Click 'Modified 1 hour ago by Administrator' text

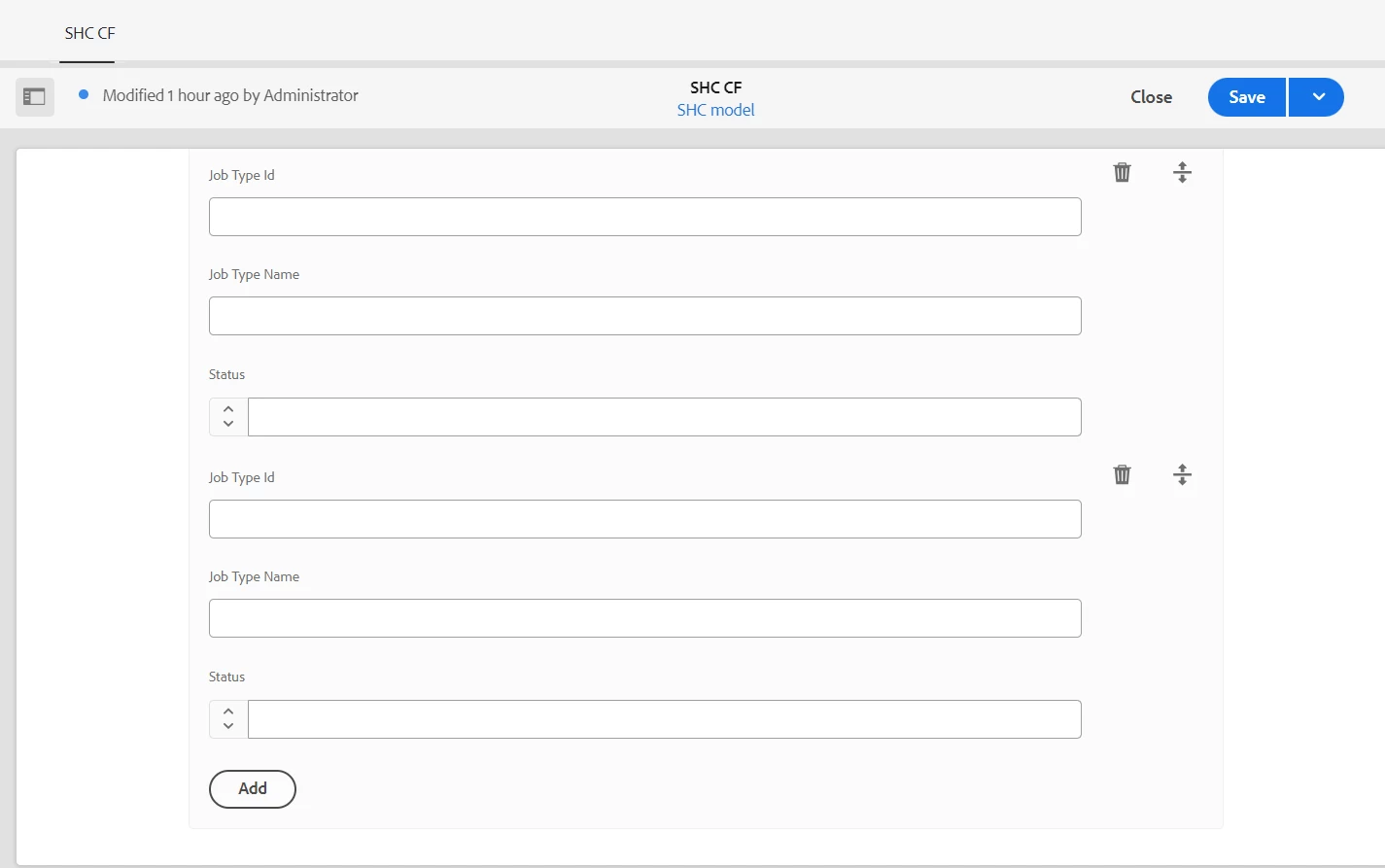coord(230,95)
